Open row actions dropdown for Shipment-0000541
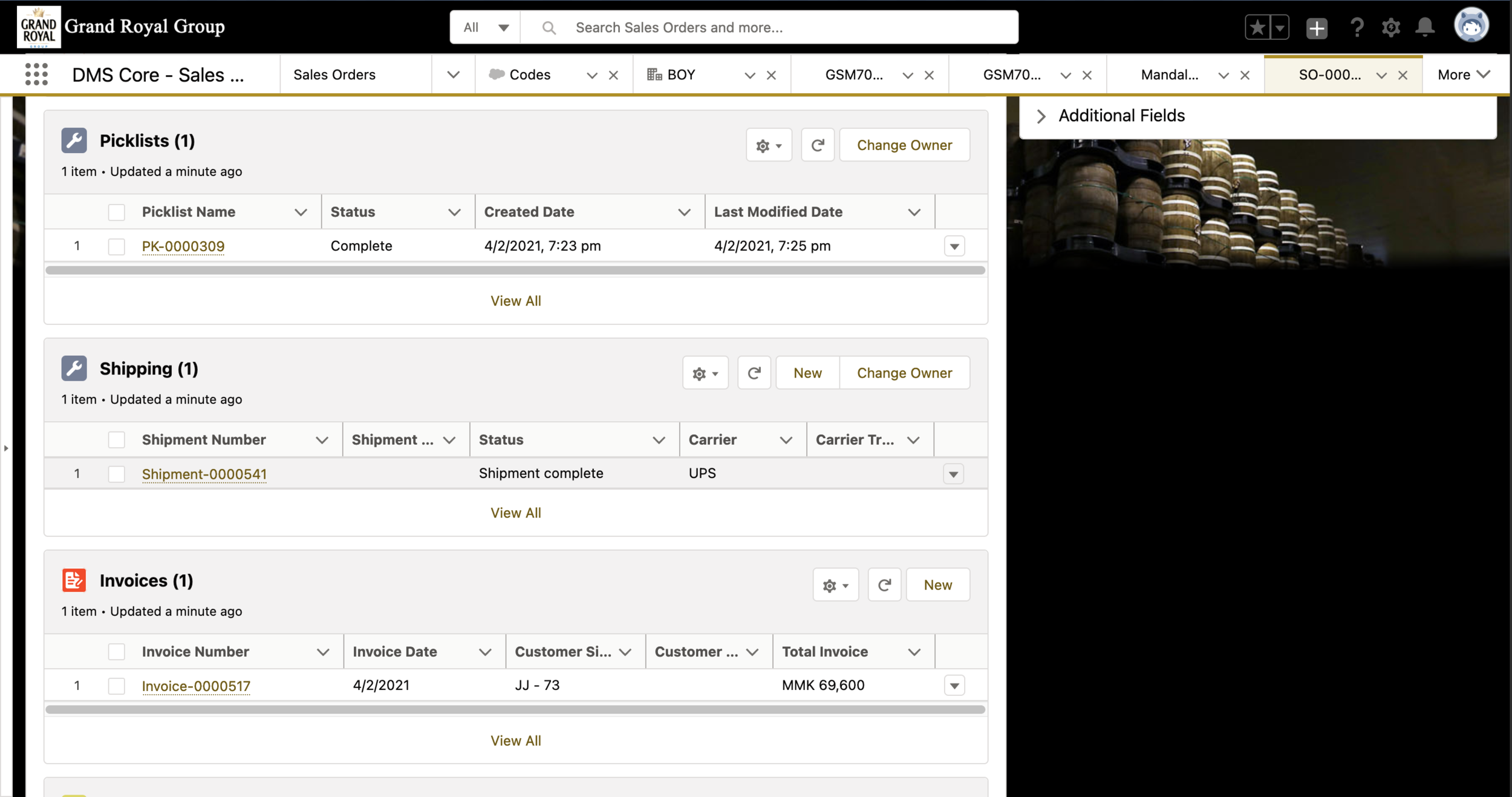This screenshot has width=1512, height=797. pos(954,474)
